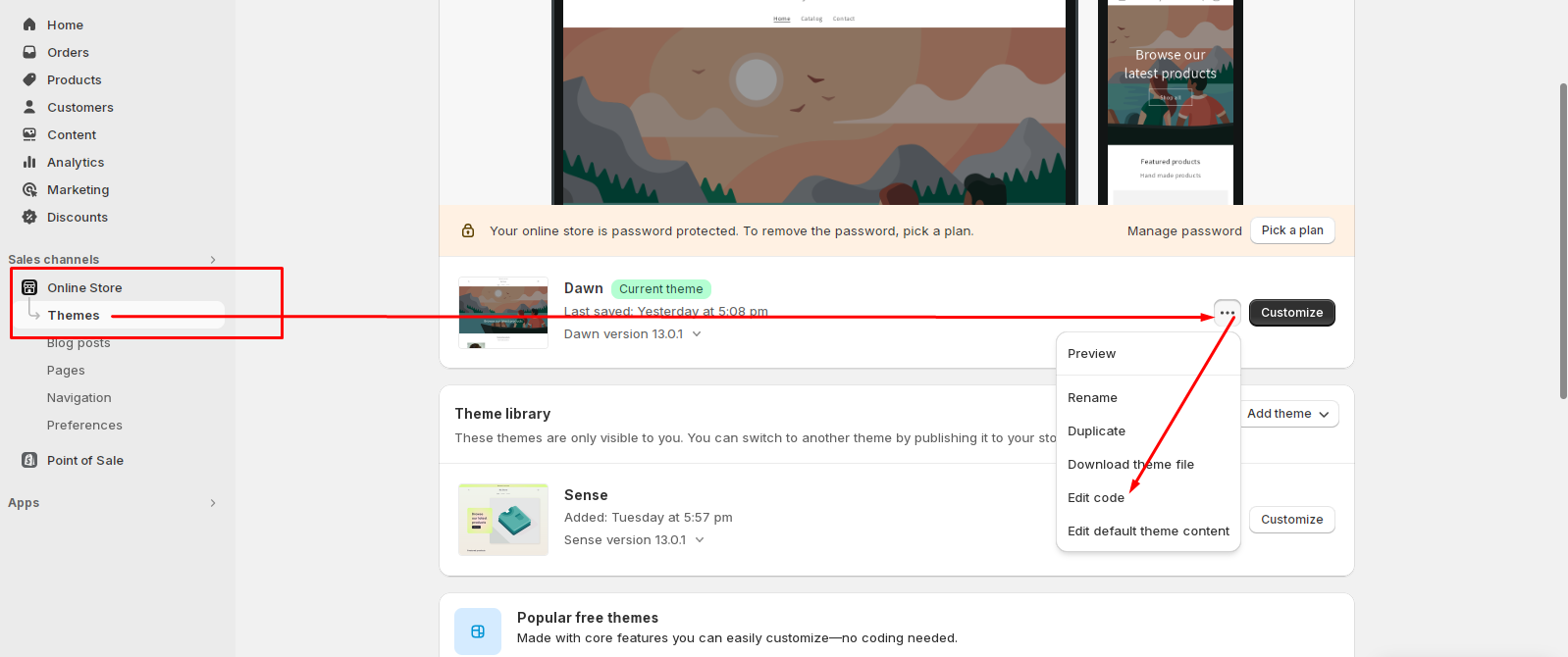Click the Point of Sale bag icon
The width and height of the screenshot is (1568, 657).
(x=29, y=460)
